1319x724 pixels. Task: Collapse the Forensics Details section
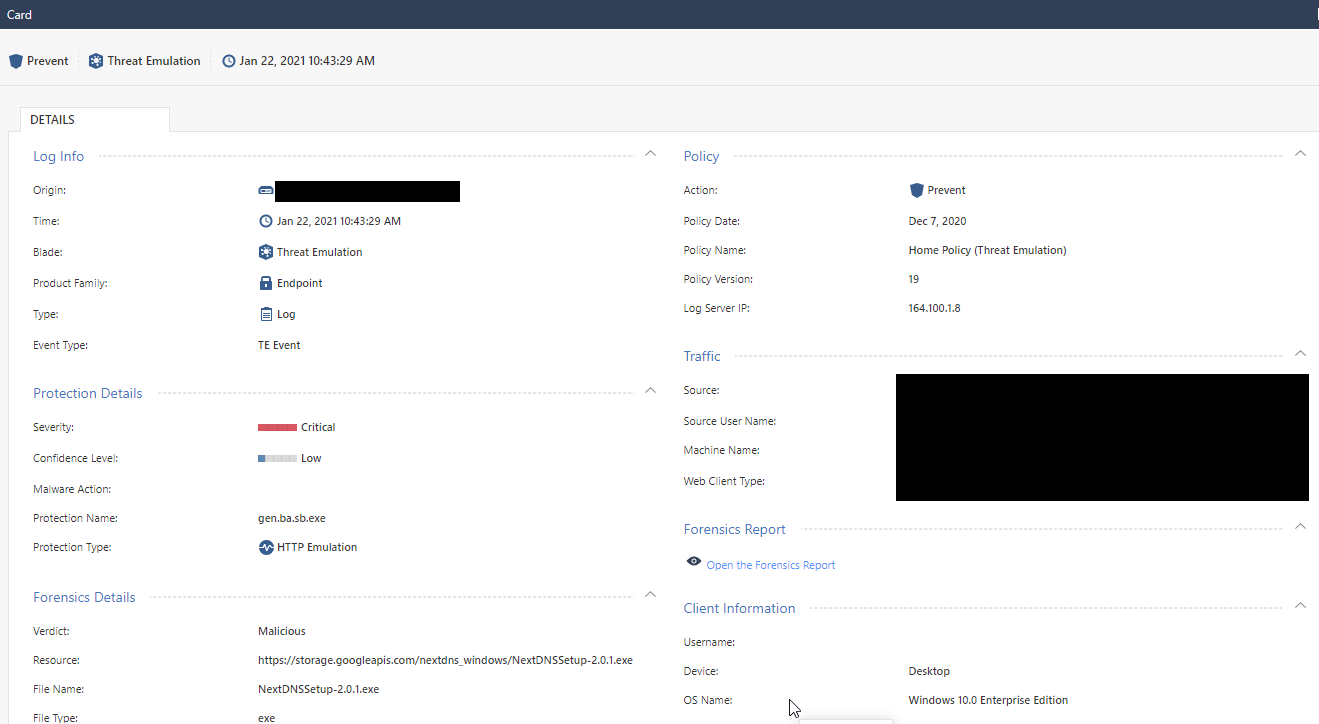click(x=650, y=594)
